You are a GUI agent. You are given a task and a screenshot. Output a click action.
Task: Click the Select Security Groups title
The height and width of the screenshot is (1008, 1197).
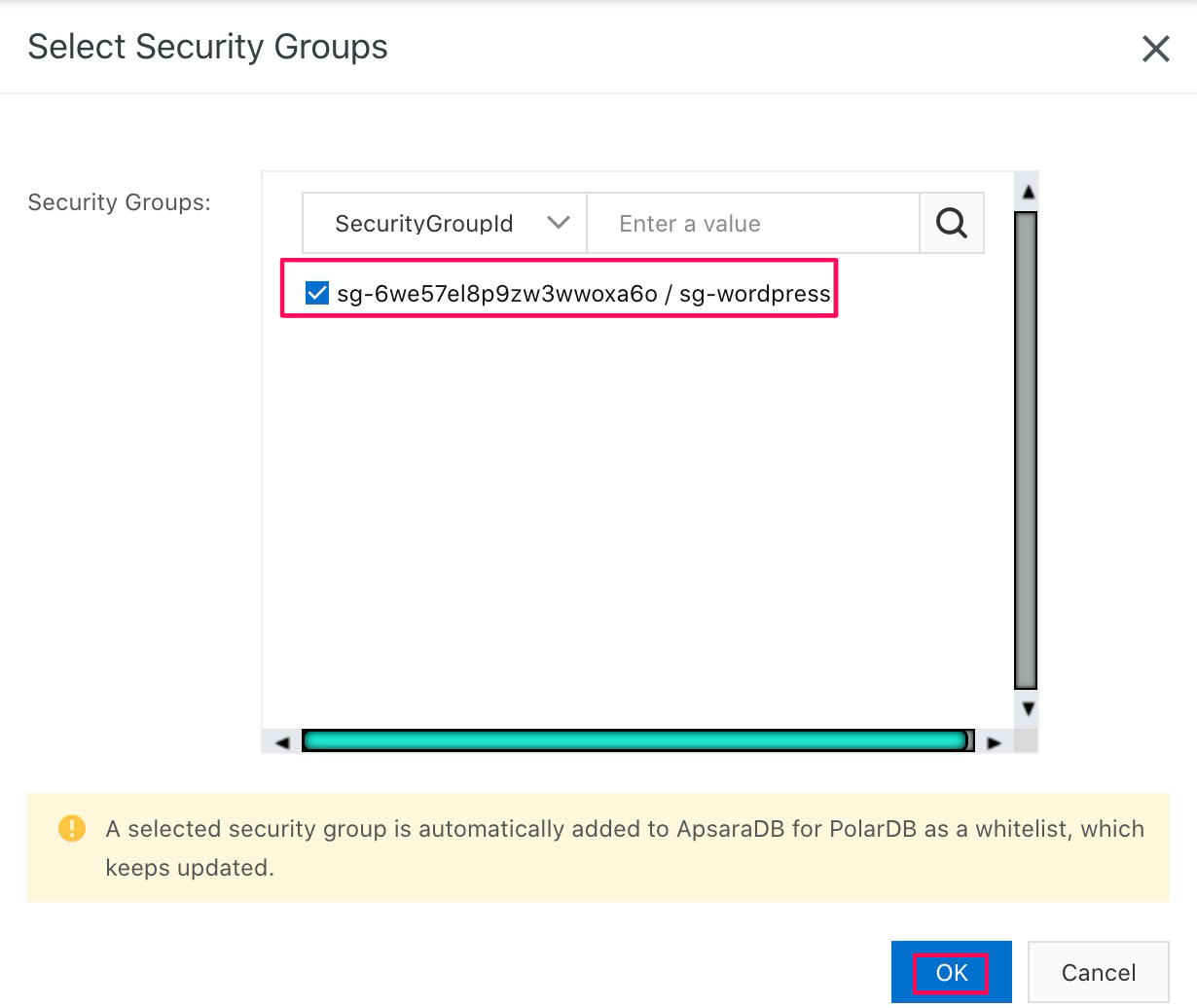pos(207,47)
